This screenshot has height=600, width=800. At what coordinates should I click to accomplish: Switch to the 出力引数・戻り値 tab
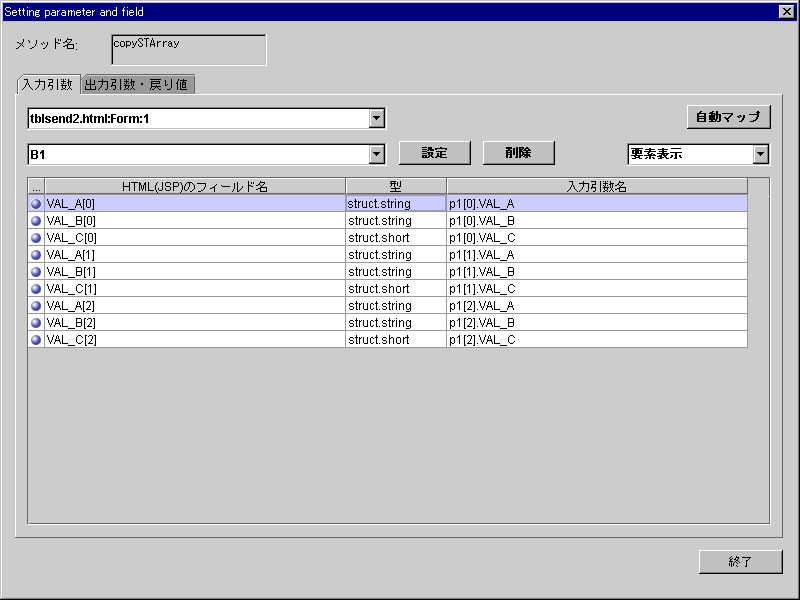pos(136,85)
